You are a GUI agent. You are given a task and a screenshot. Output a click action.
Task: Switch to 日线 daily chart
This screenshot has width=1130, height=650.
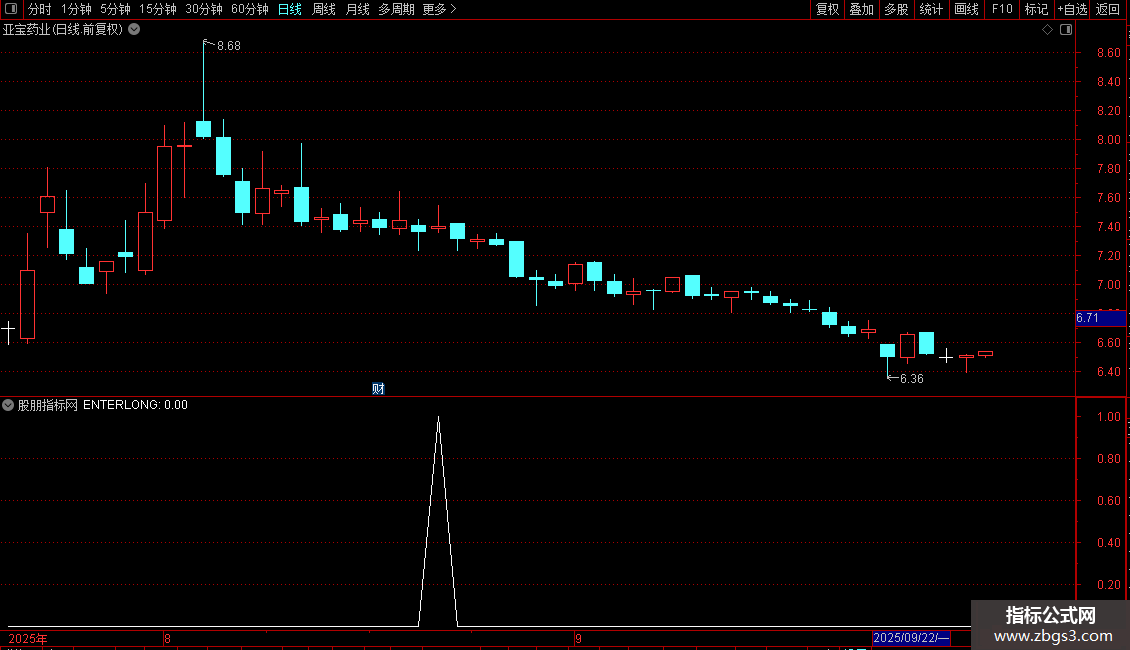tap(290, 9)
